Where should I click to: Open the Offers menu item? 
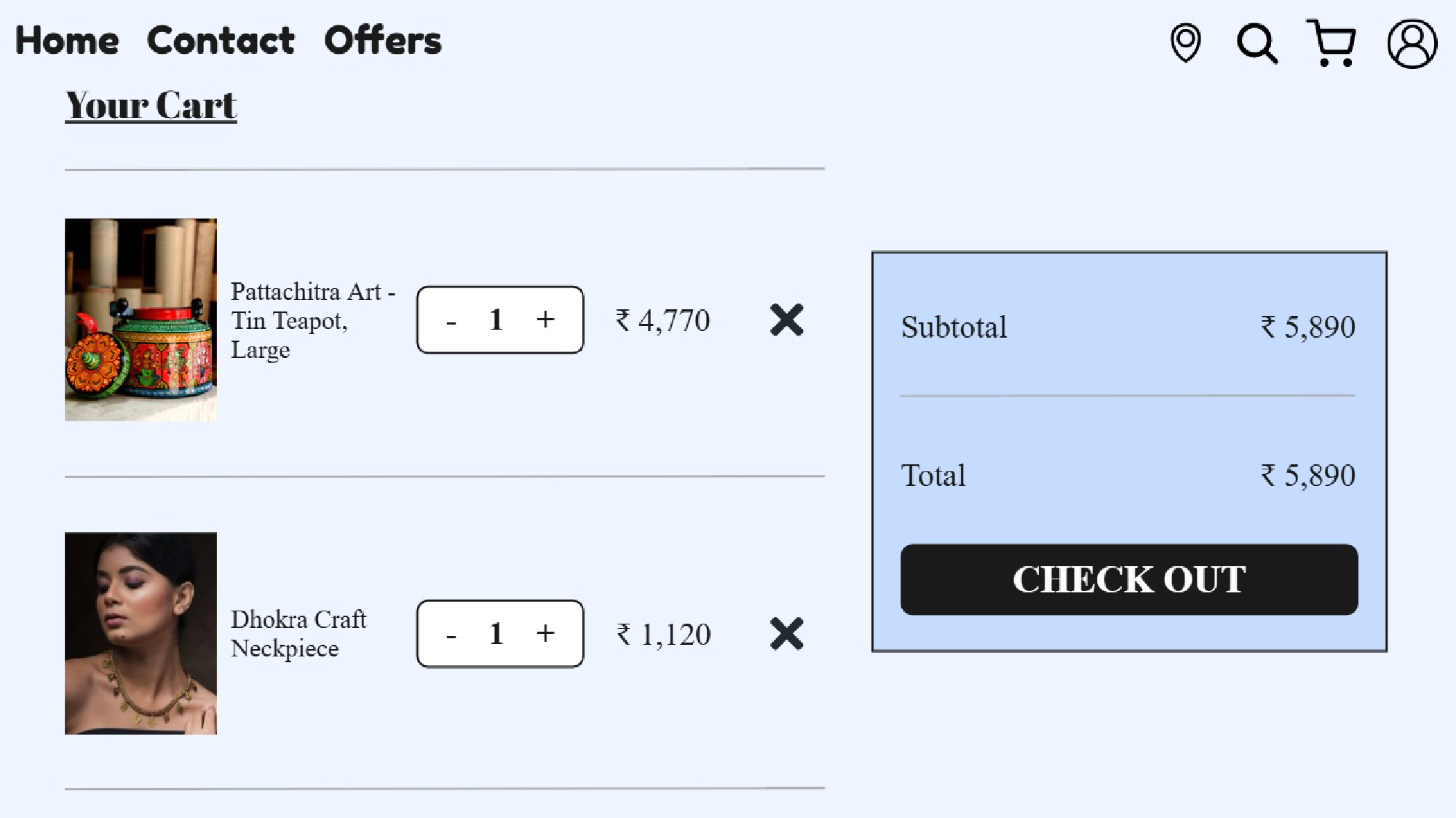point(383,41)
